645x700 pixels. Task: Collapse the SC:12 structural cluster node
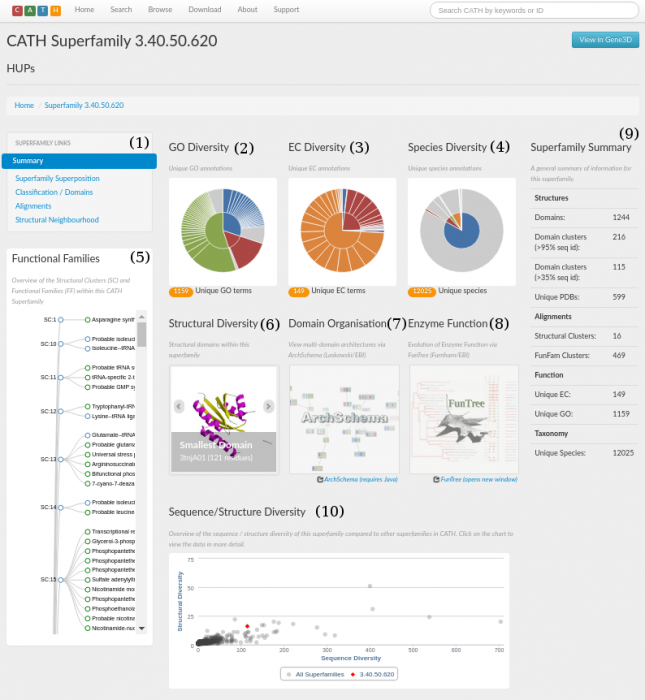click(x=61, y=411)
